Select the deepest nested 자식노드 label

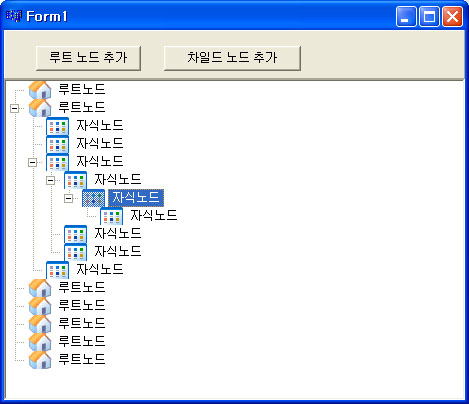pos(154,215)
